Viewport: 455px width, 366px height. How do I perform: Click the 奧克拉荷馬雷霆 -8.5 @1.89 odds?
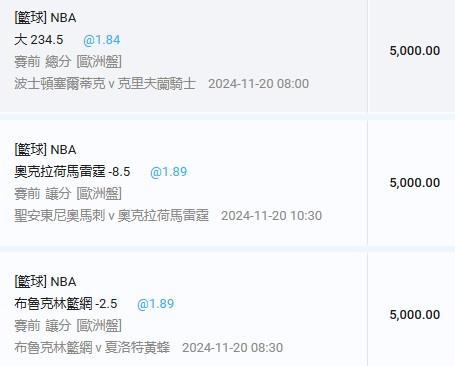click(x=169, y=172)
